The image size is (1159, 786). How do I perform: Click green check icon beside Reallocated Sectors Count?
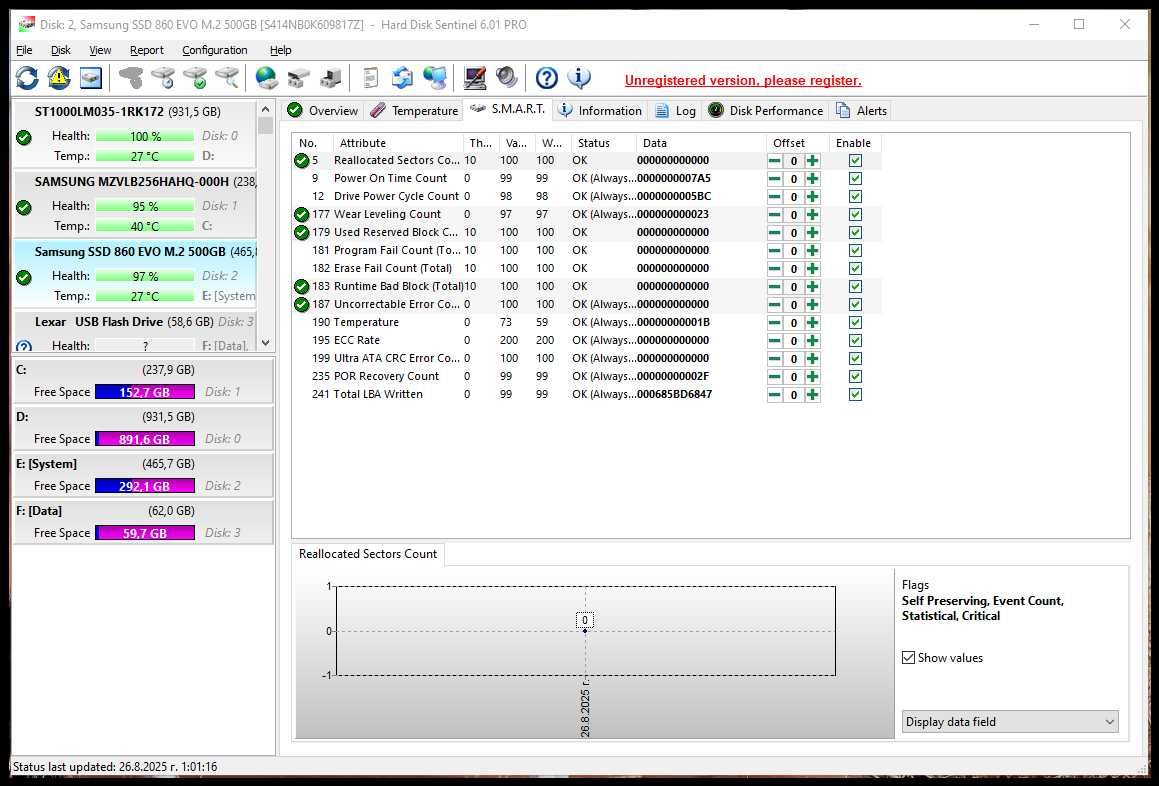302,160
